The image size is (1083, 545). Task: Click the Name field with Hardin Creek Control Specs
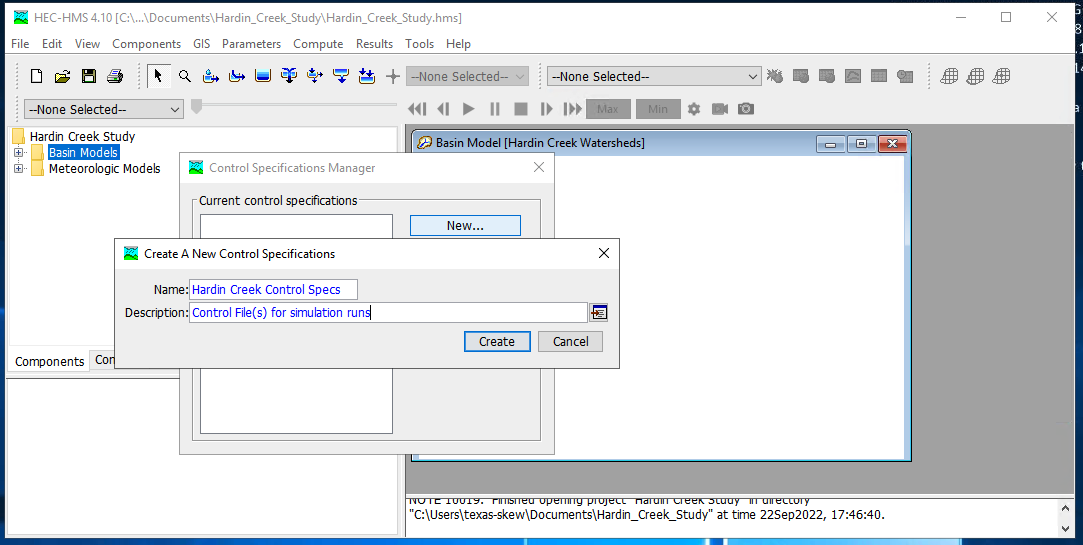click(x=274, y=289)
